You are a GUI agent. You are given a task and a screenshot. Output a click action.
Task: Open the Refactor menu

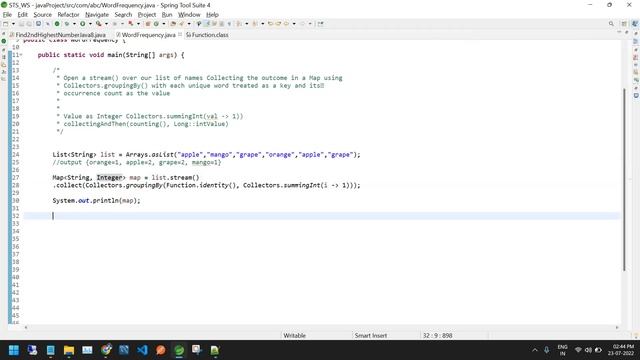tap(68, 14)
